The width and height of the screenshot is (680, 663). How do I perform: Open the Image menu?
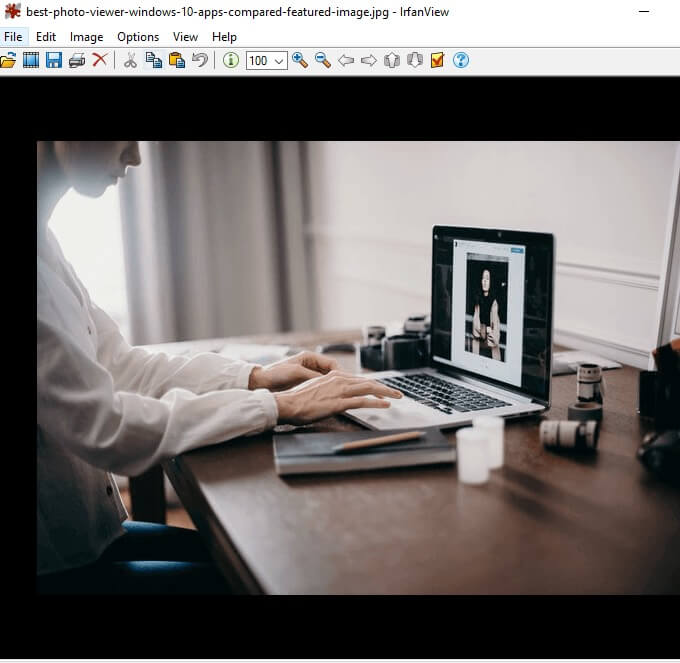86,37
